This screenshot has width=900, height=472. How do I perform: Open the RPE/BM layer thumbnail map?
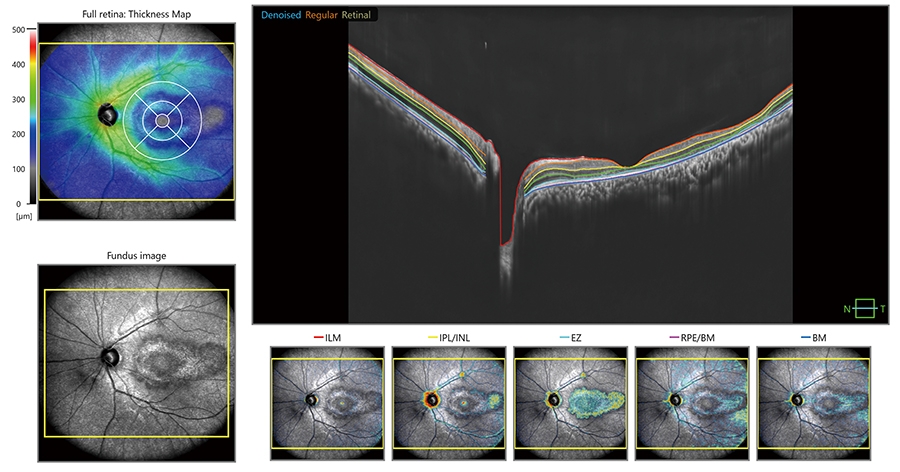point(692,403)
